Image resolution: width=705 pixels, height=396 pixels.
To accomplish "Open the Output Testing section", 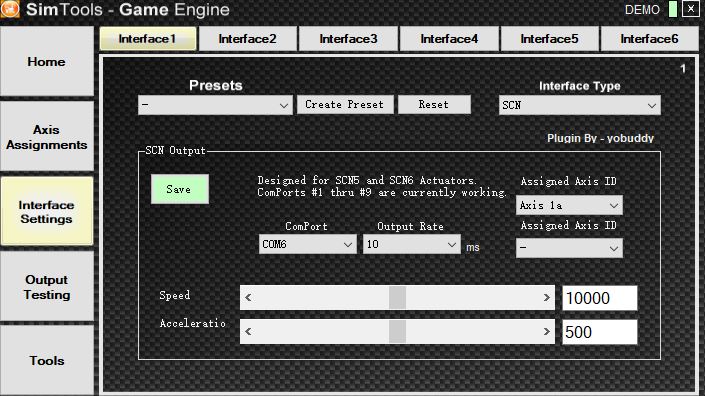I will [x=47, y=287].
